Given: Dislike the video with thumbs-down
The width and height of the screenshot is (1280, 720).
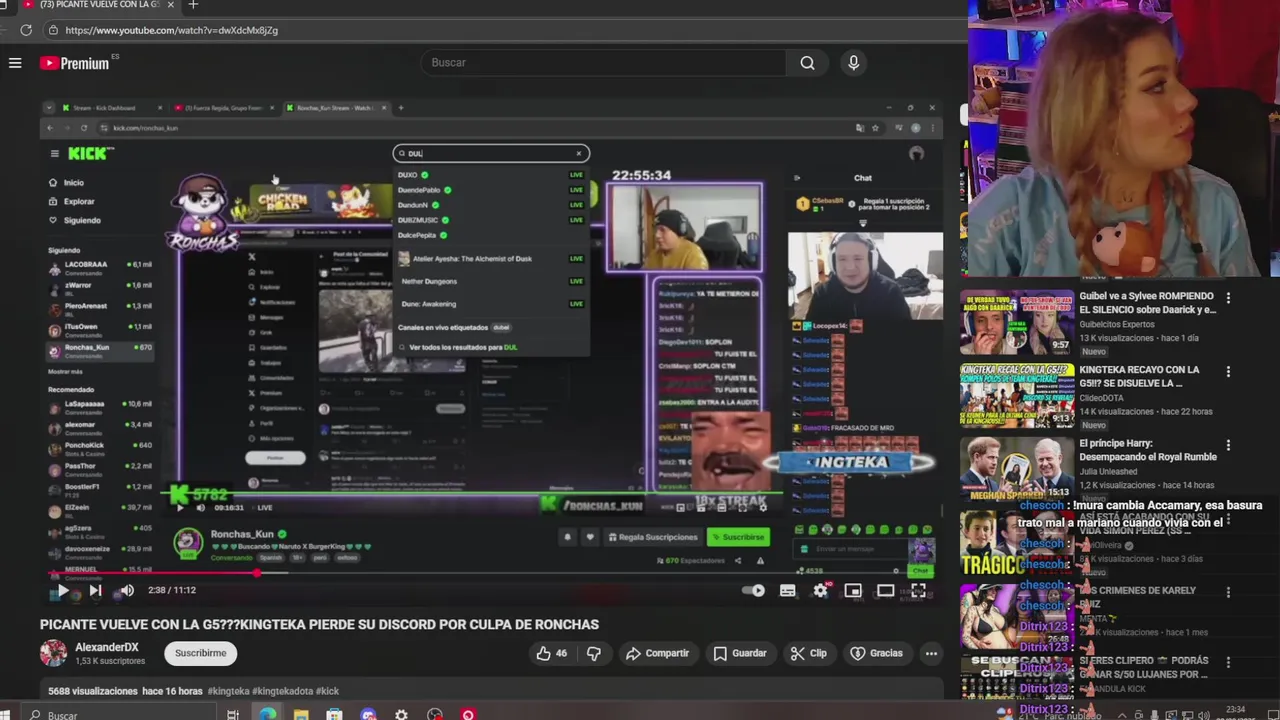Looking at the screenshot, I should click(x=593, y=653).
